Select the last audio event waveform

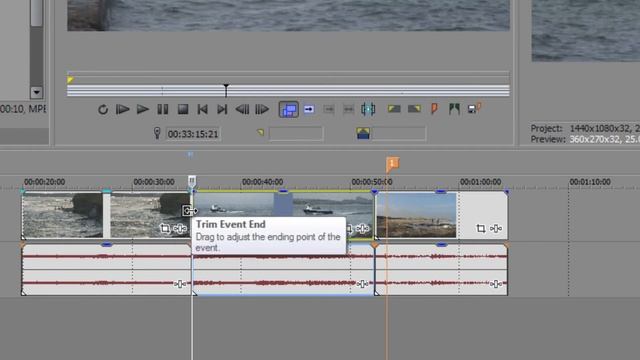[x=441, y=269]
